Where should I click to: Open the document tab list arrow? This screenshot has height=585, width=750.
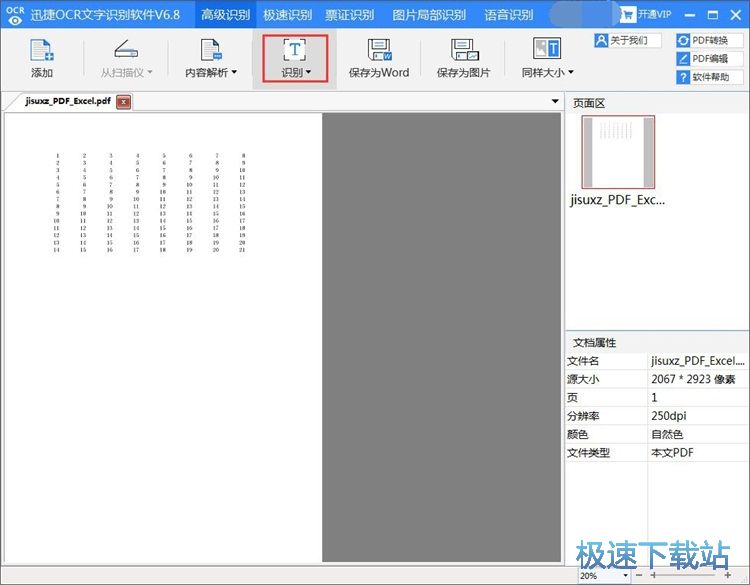coord(555,101)
